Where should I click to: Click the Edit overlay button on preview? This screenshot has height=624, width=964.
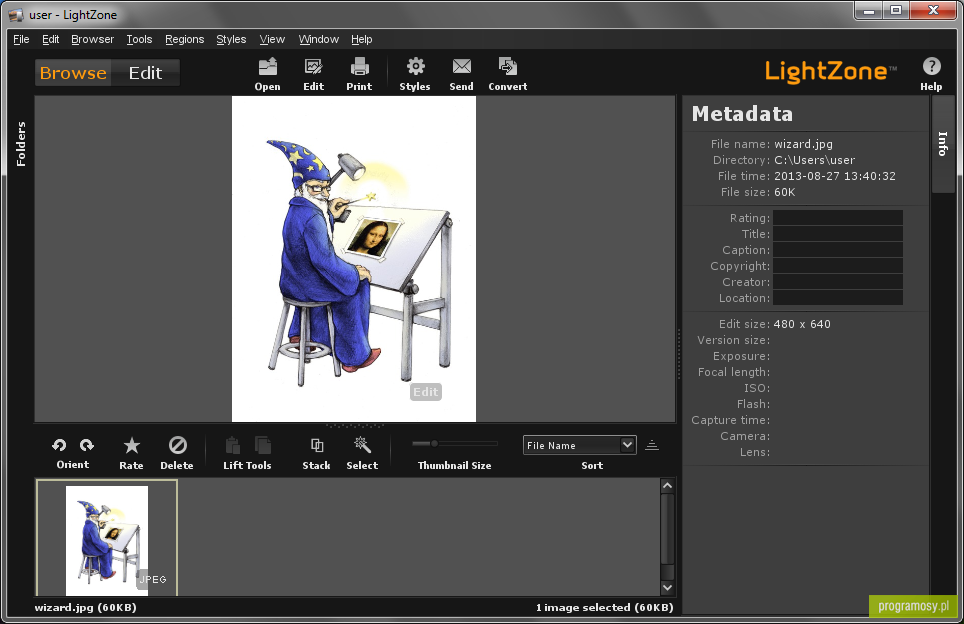coord(426,392)
